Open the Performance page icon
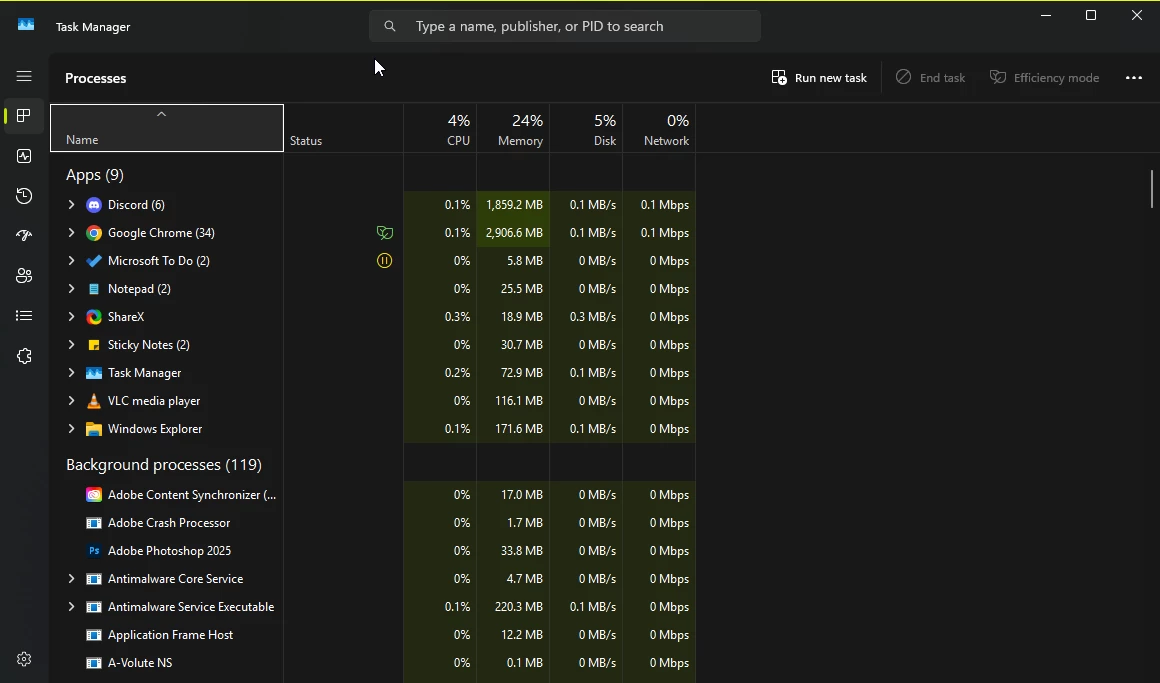The image size is (1160, 683). 24,156
